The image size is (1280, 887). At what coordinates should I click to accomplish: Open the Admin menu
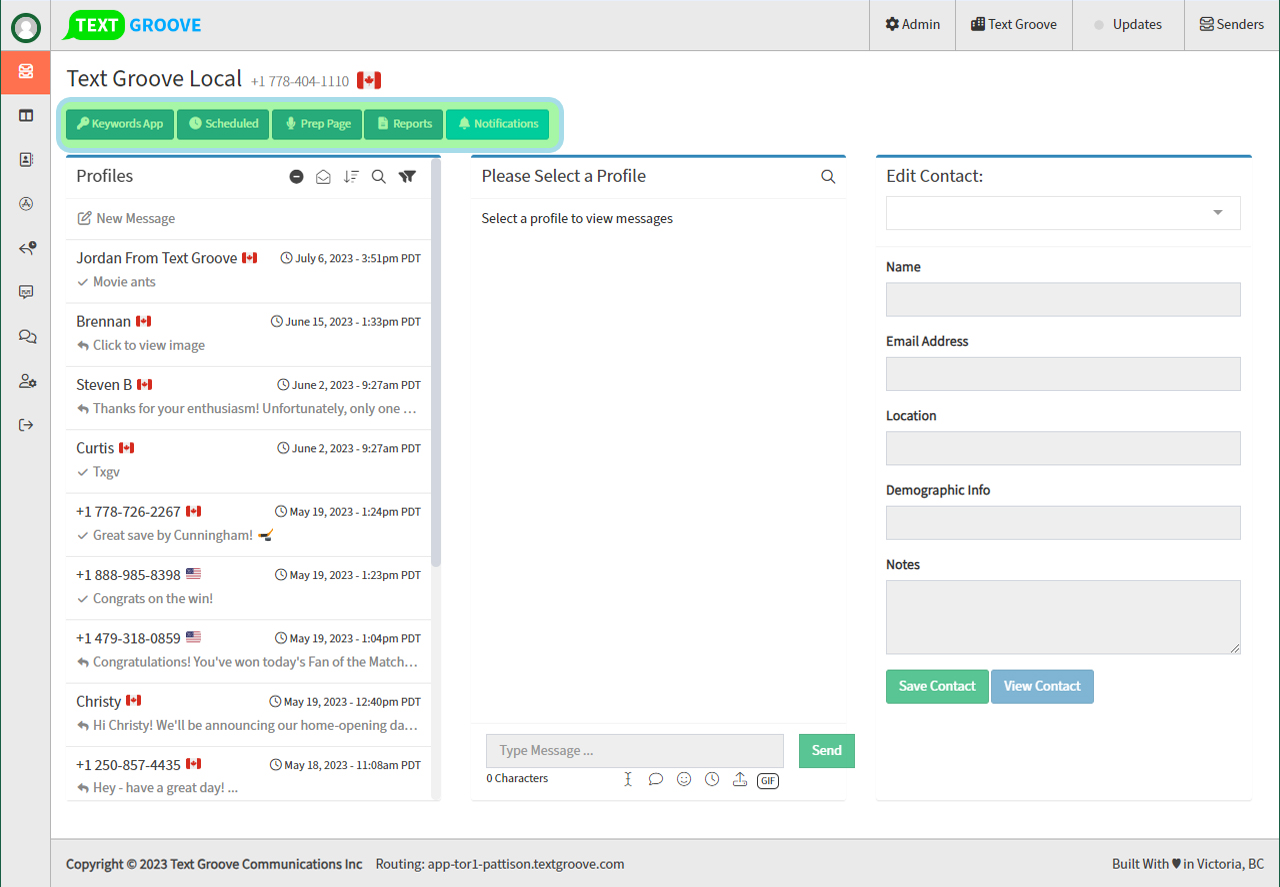tap(912, 25)
